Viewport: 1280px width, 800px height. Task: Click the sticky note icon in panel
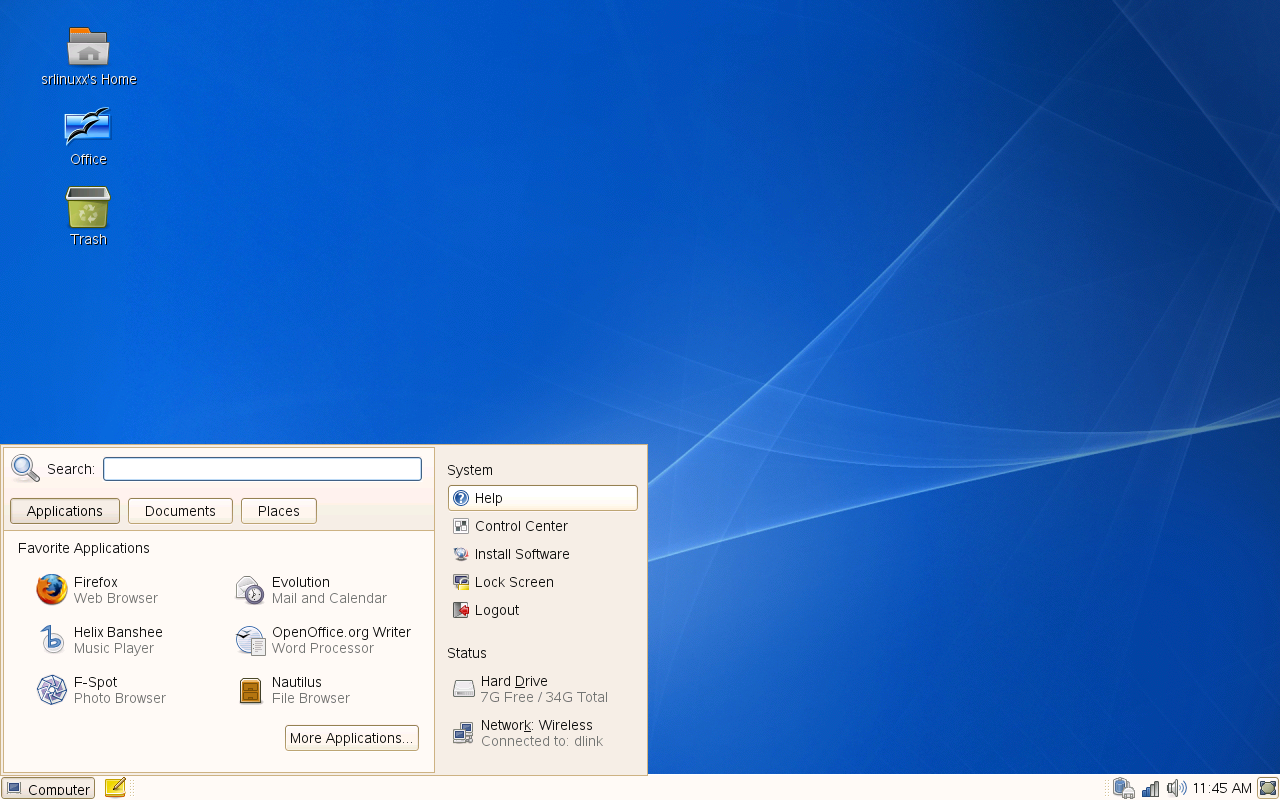(x=115, y=788)
